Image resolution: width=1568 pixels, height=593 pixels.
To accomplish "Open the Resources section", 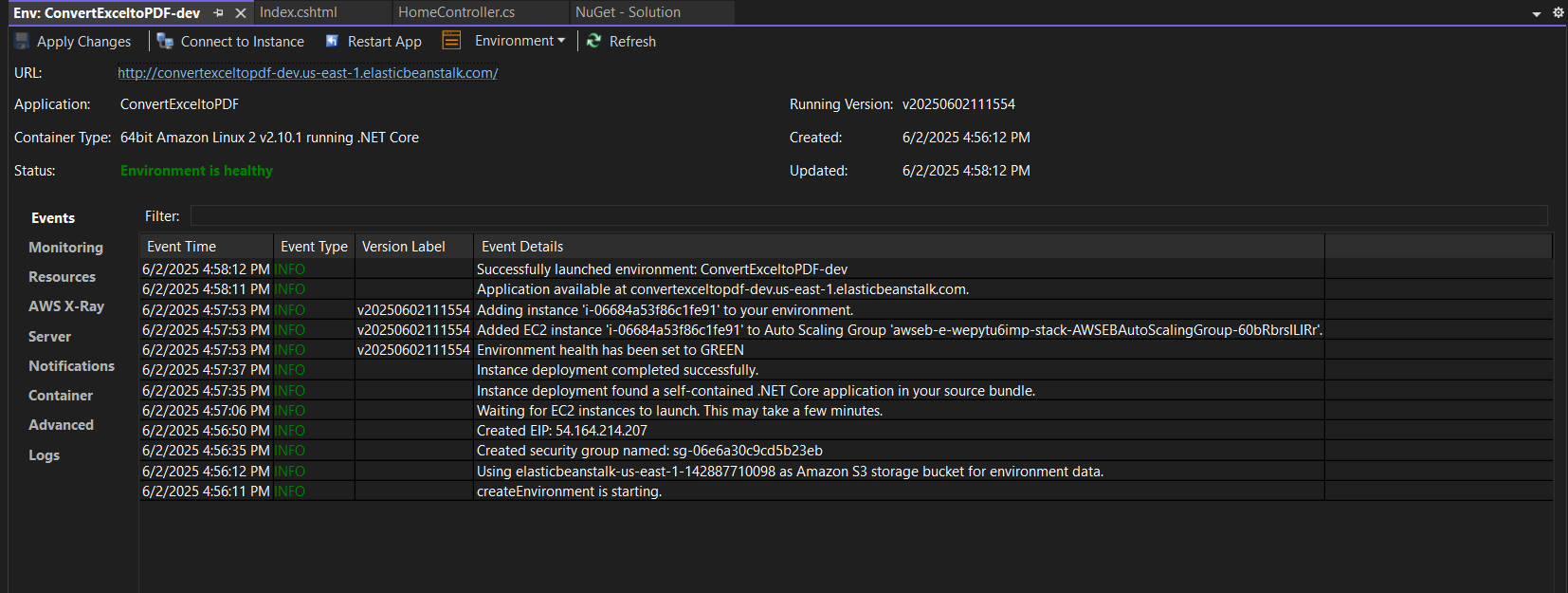I will tap(62, 277).
